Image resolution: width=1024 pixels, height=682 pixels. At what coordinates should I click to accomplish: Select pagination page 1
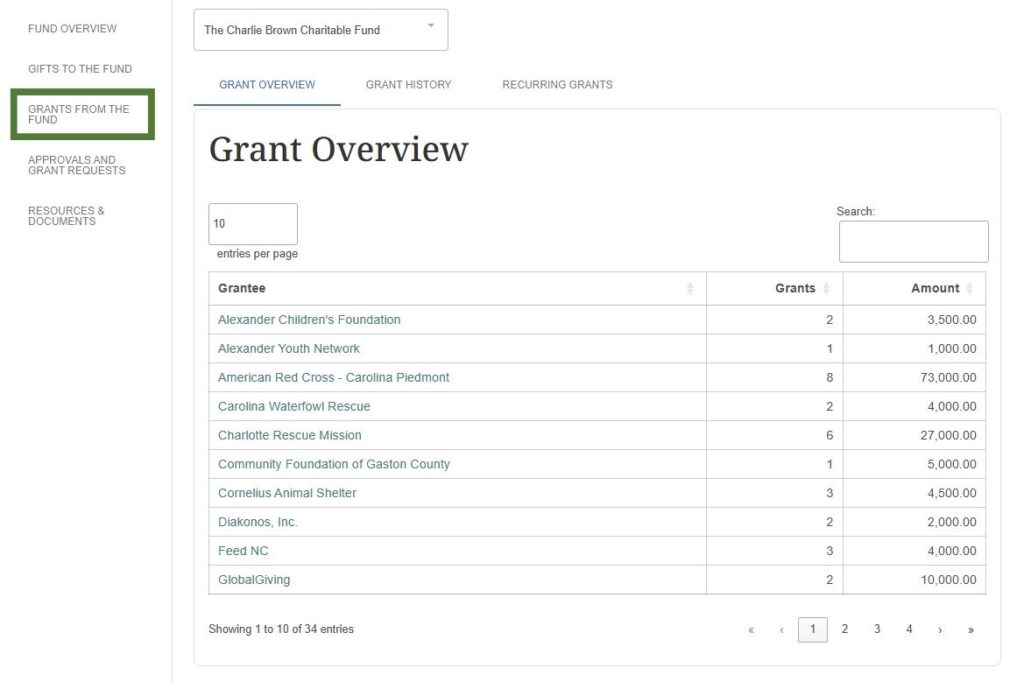tap(812, 630)
